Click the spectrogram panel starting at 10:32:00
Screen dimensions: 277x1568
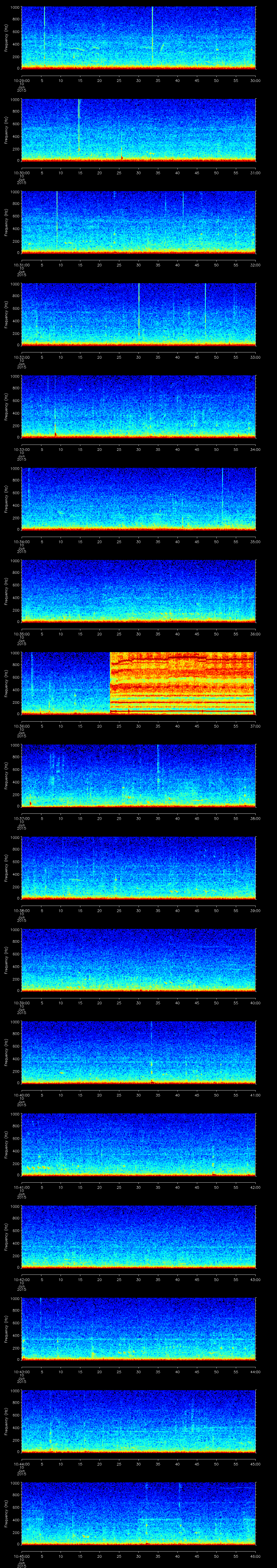click(138, 314)
